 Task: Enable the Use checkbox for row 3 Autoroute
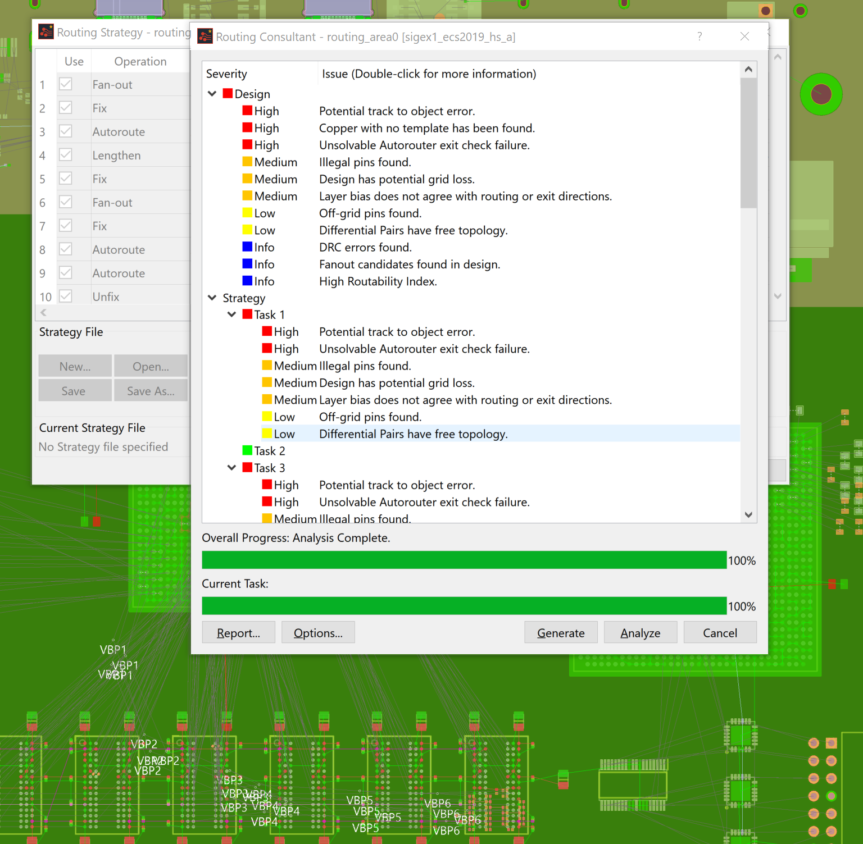click(66, 131)
